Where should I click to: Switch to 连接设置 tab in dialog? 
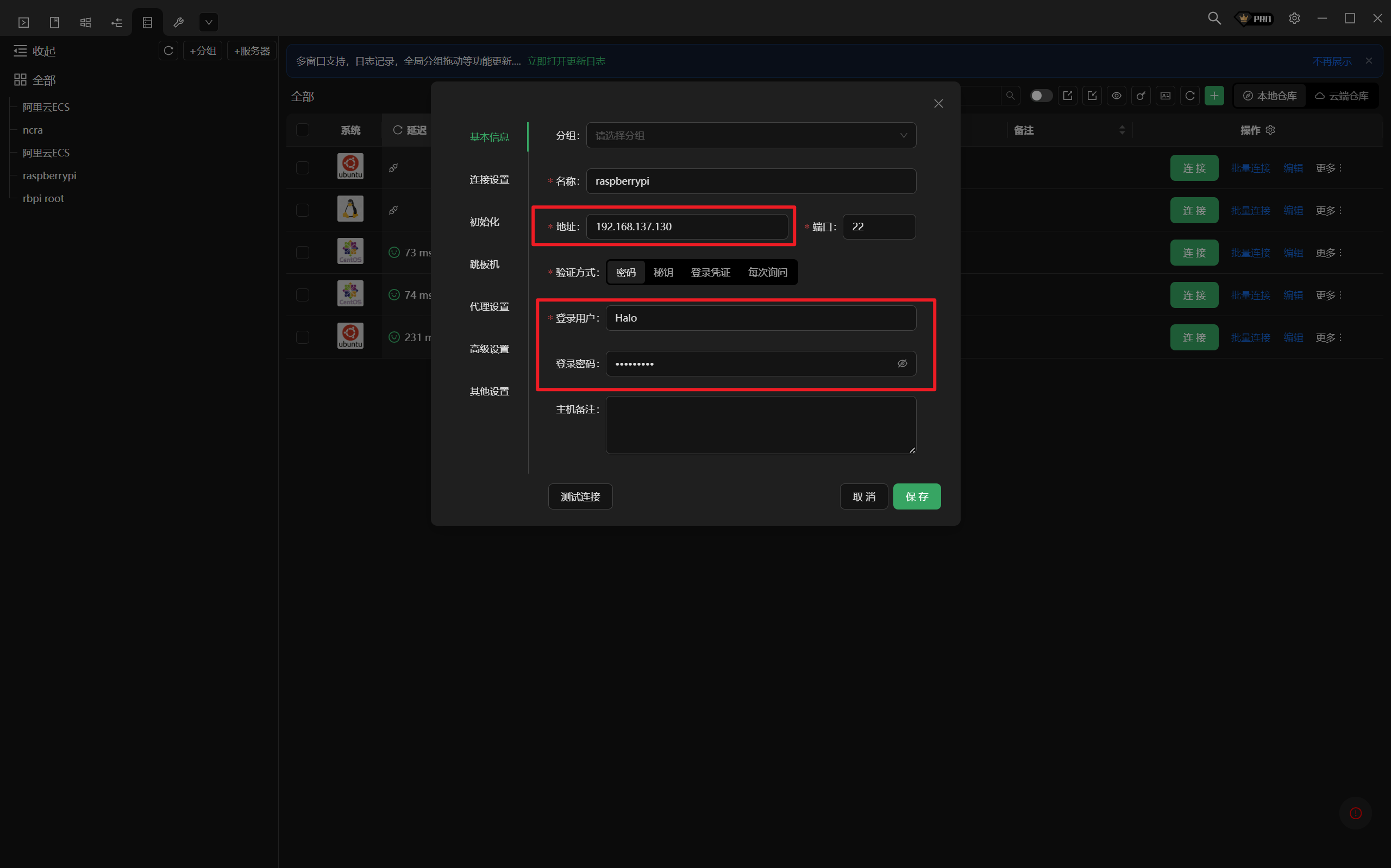pos(489,180)
